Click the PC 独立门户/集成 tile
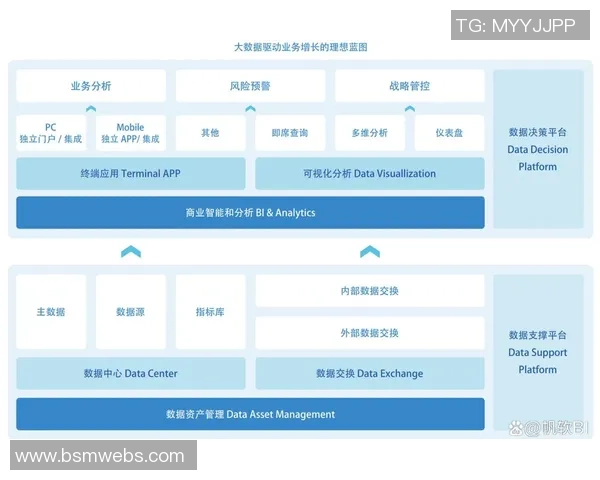Image resolution: width=600 pixels, height=480 pixels. 51,133
